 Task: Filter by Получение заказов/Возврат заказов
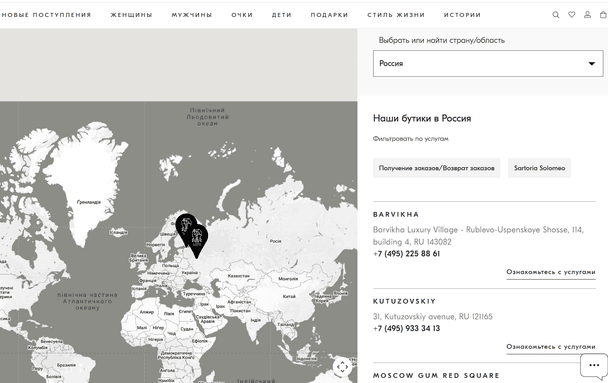437,168
